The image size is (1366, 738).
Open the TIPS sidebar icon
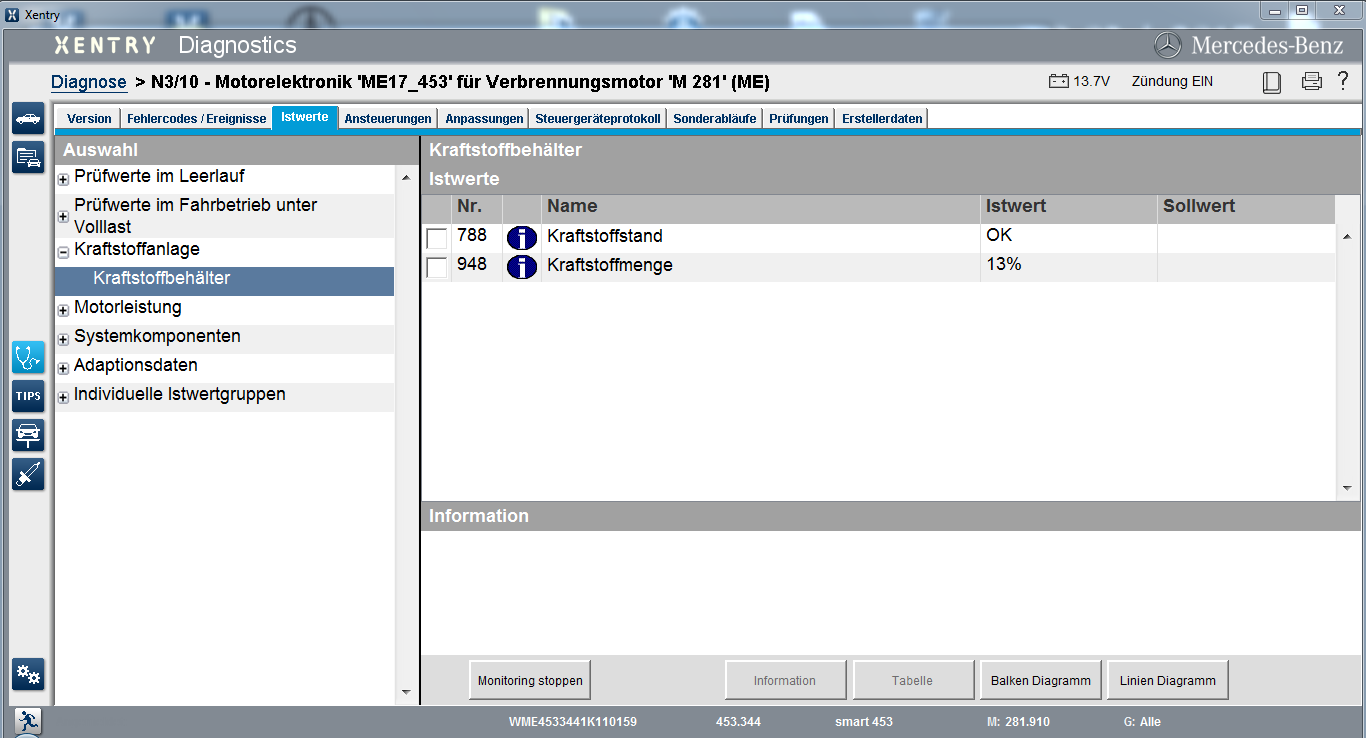tap(28, 396)
